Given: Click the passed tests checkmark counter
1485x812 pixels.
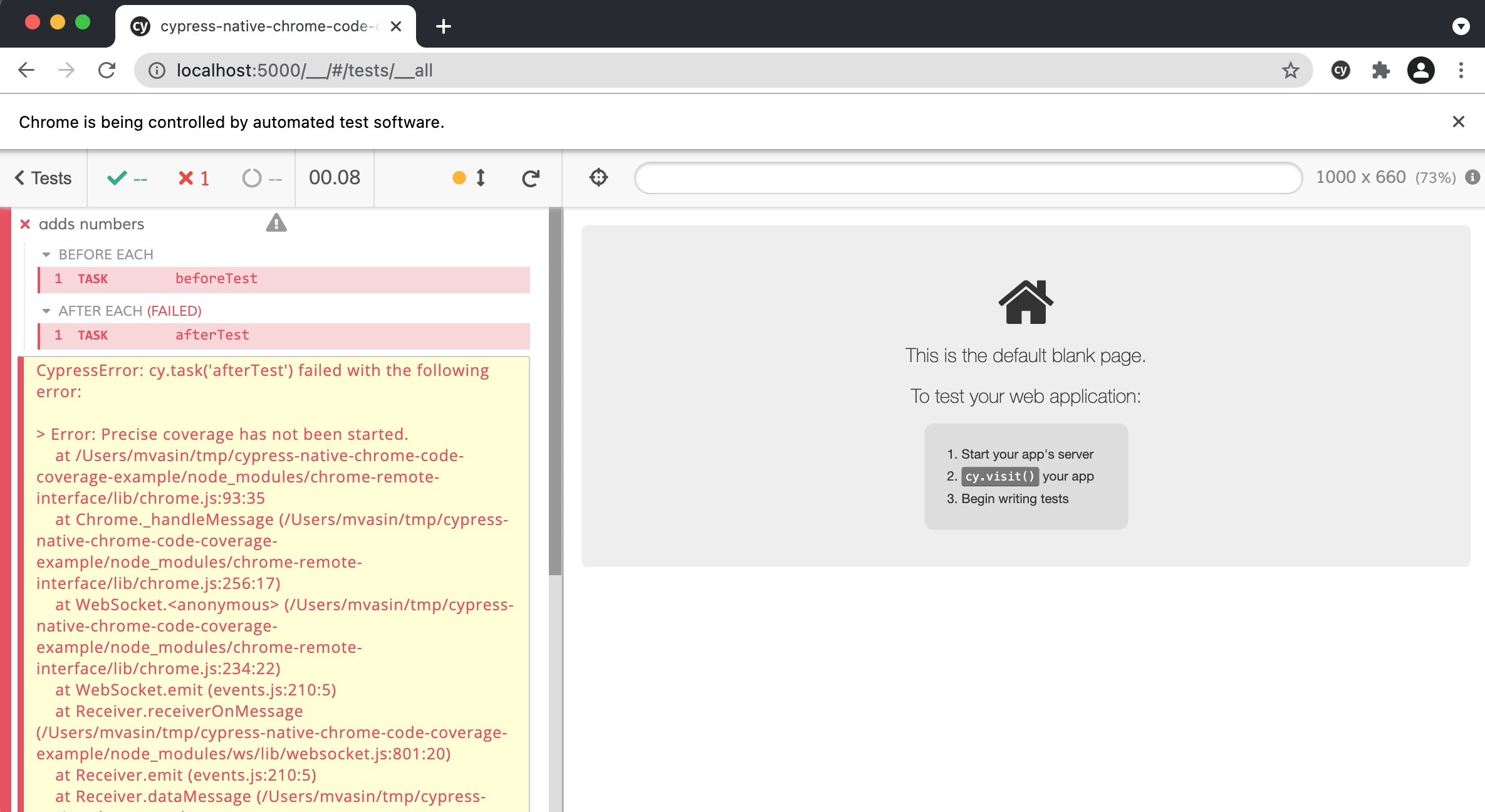Looking at the screenshot, I should [x=127, y=178].
